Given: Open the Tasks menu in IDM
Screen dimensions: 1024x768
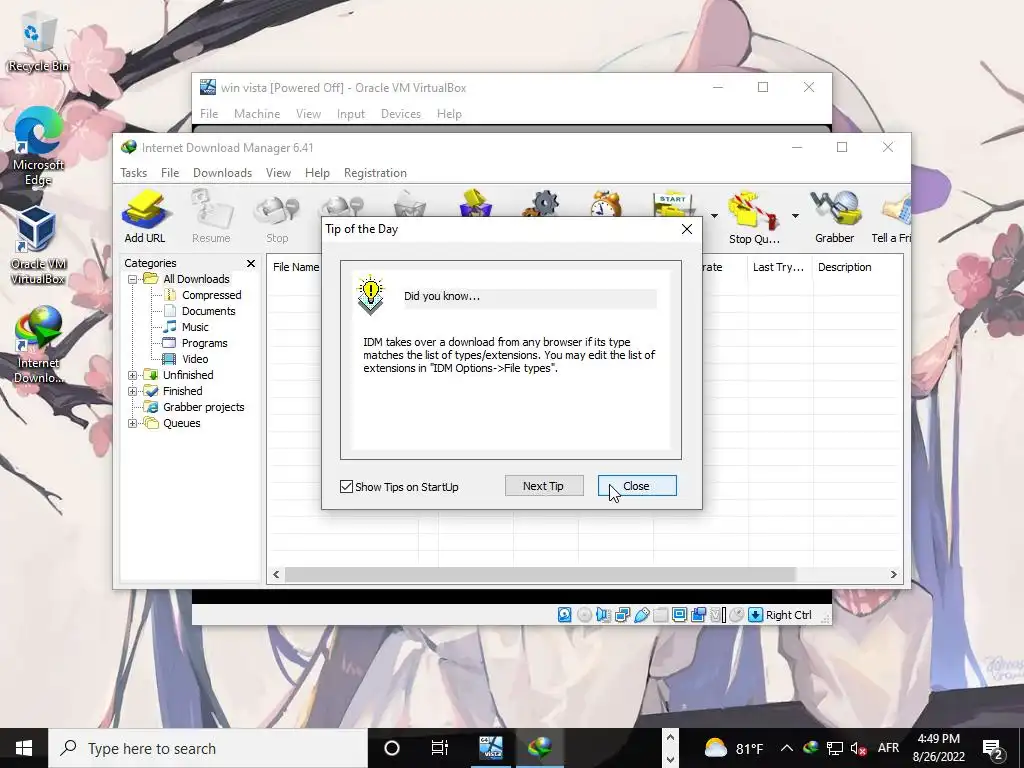Looking at the screenshot, I should 133,173.
